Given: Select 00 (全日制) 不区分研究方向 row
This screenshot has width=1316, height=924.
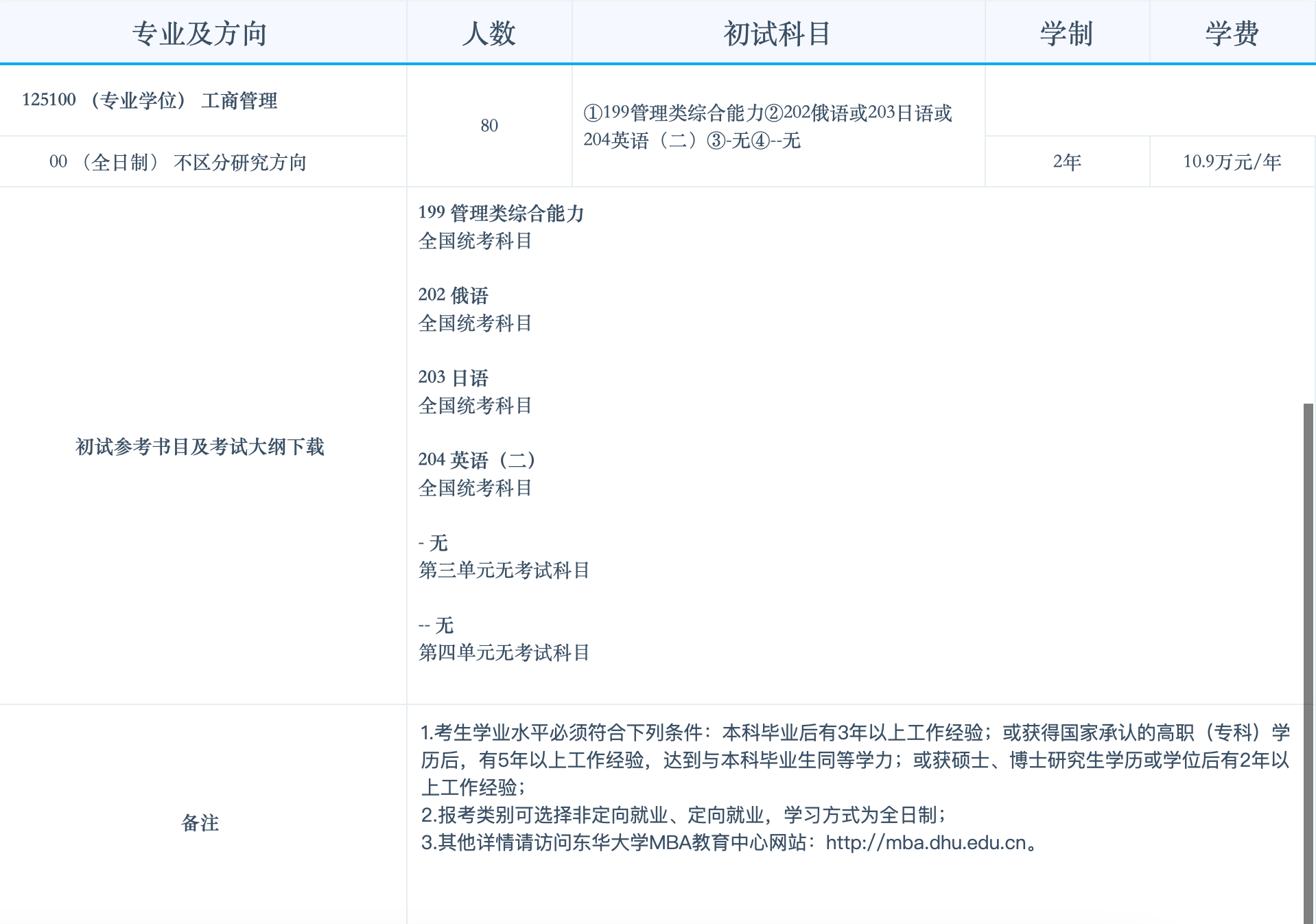Looking at the screenshot, I should click(203, 162).
